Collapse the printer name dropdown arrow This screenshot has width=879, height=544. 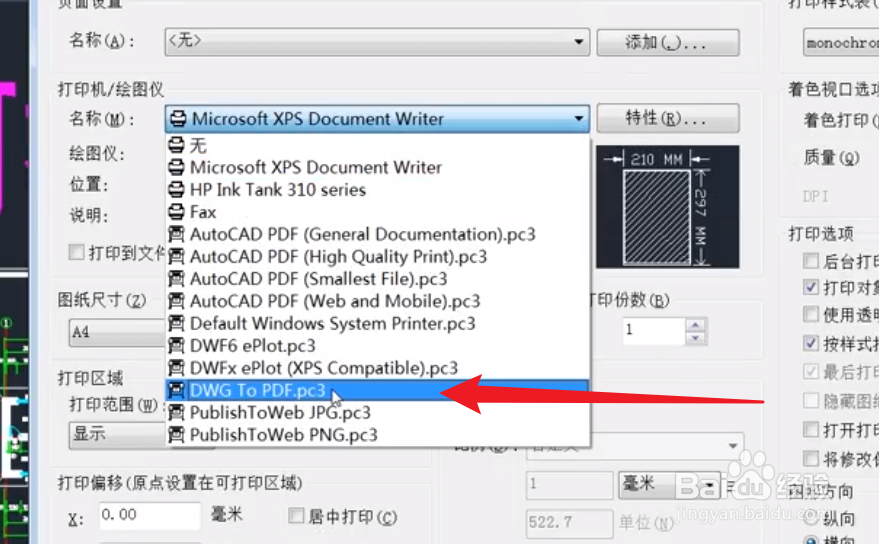[579, 118]
